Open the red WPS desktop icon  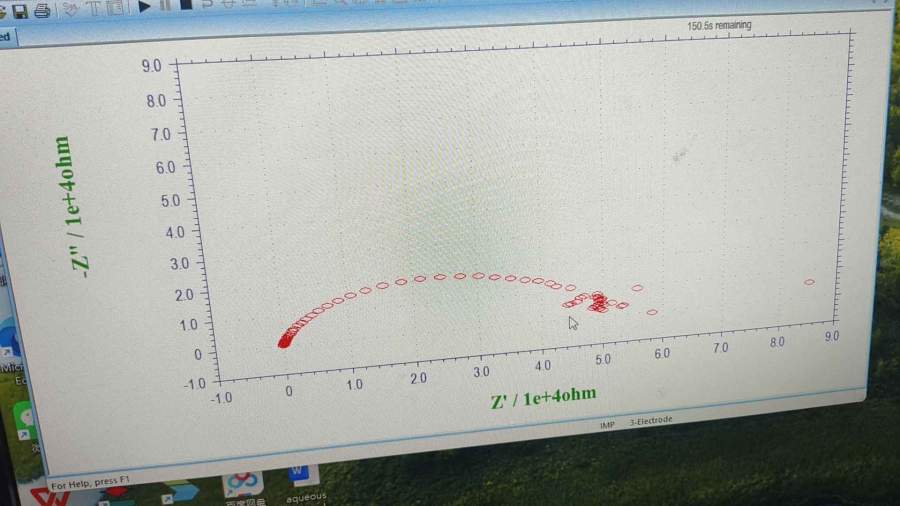pyautogui.click(x=51, y=496)
